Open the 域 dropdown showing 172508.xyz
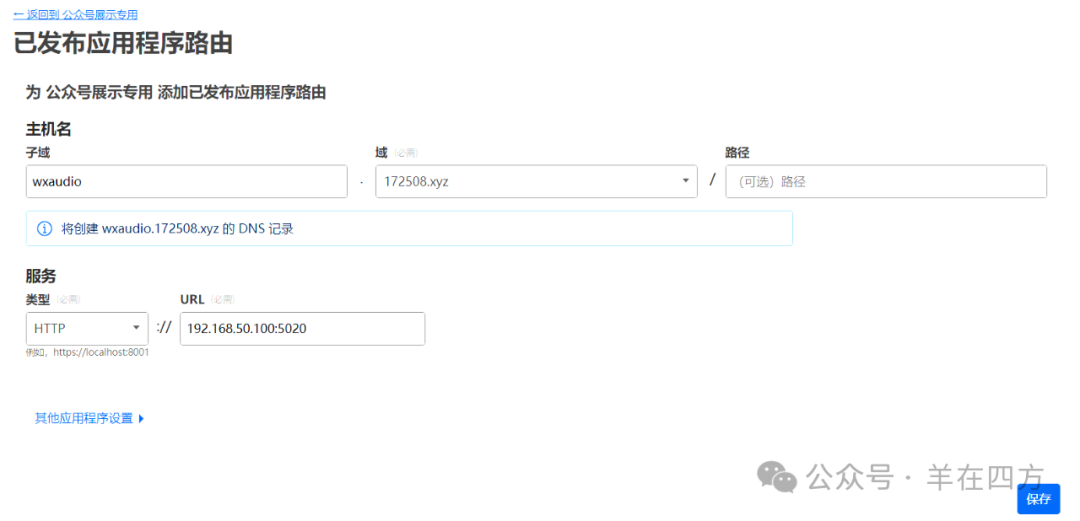The height and width of the screenshot is (521, 1080). click(535, 182)
